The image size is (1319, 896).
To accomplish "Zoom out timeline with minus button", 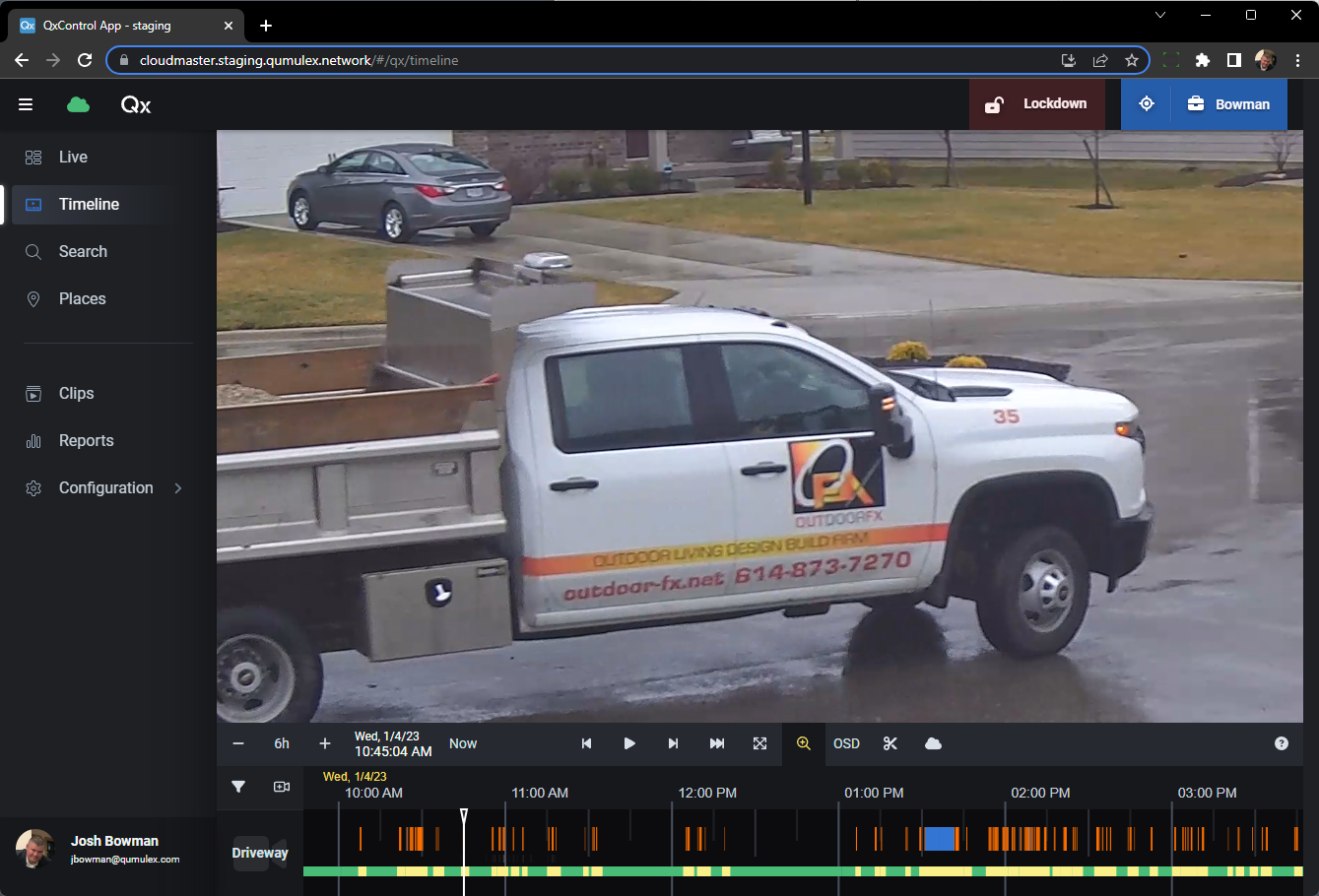I will pyautogui.click(x=238, y=743).
